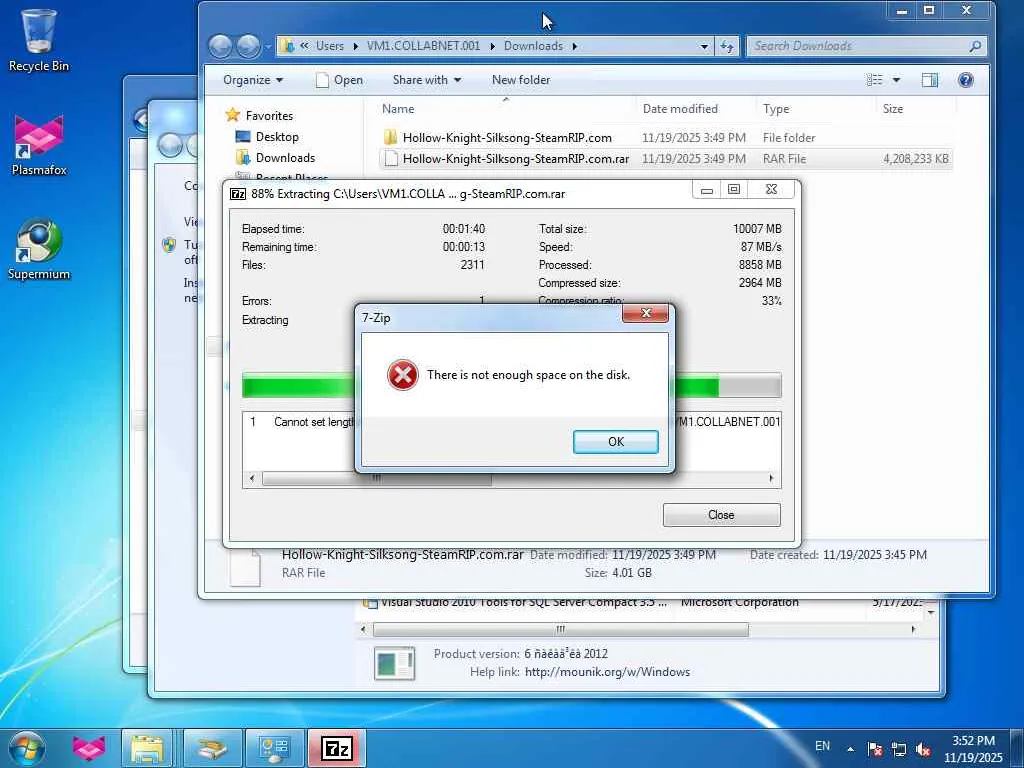Select Favorites in the navigation pane

(x=268, y=116)
